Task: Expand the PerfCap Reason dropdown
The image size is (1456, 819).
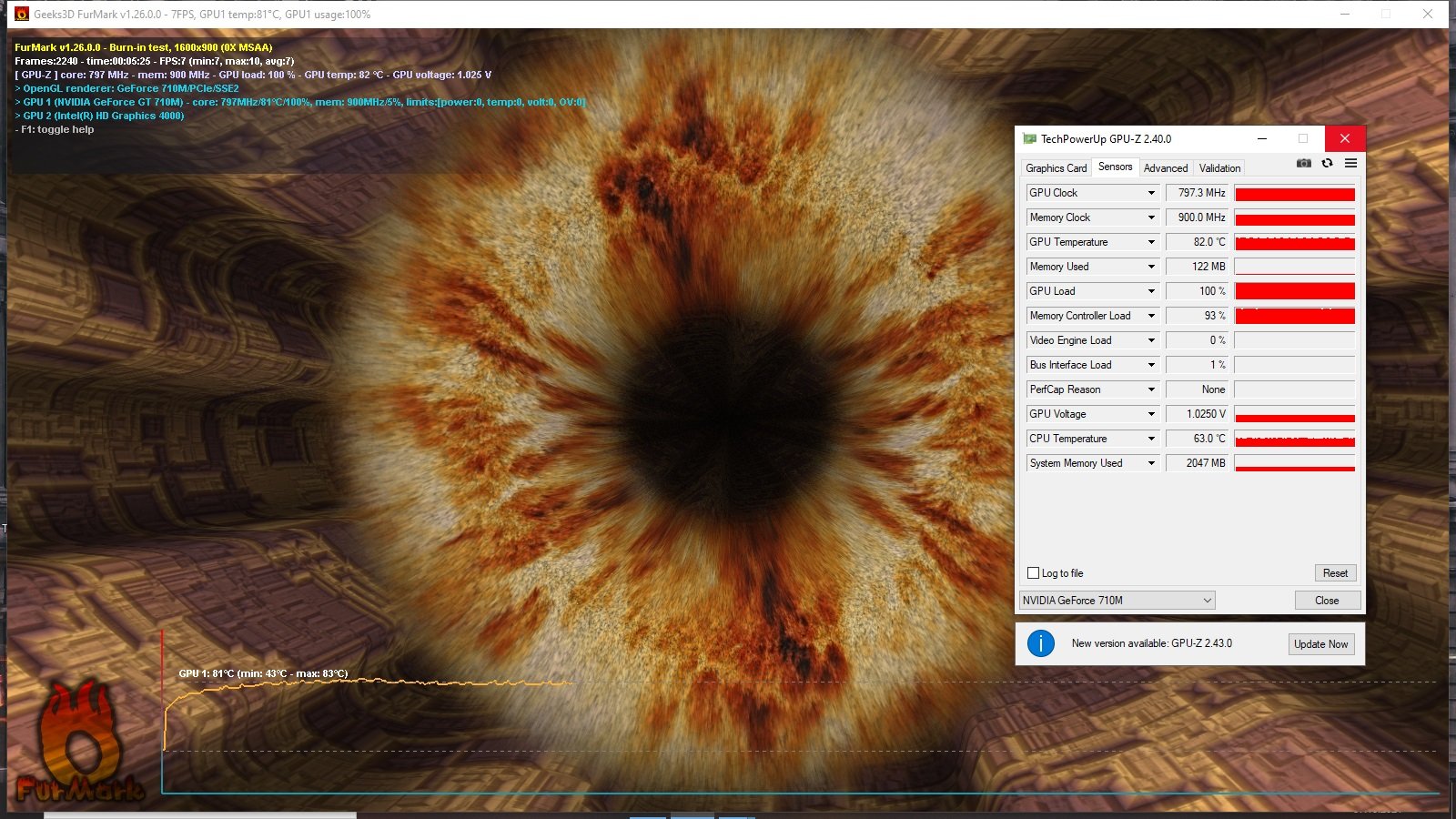Action: click(x=1151, y=389)
